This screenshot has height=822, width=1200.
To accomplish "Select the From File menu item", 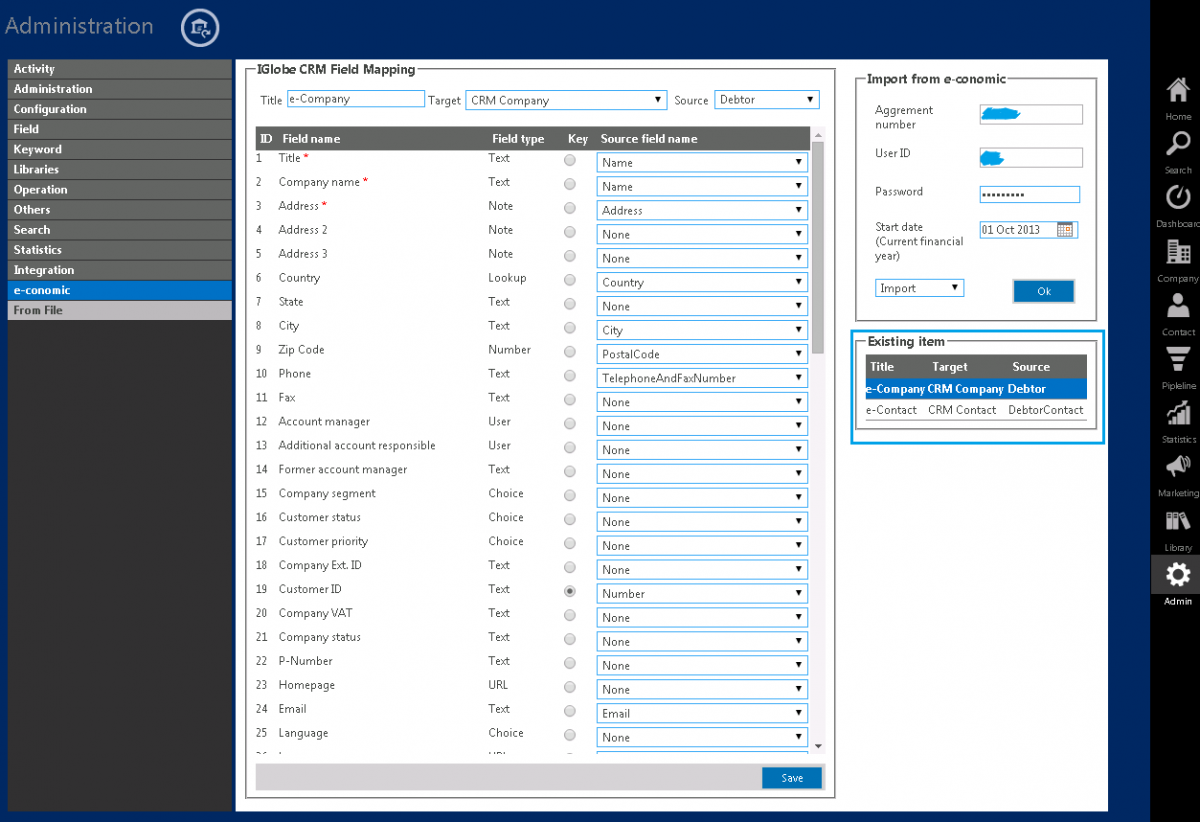I will click(x=120, y=310).
